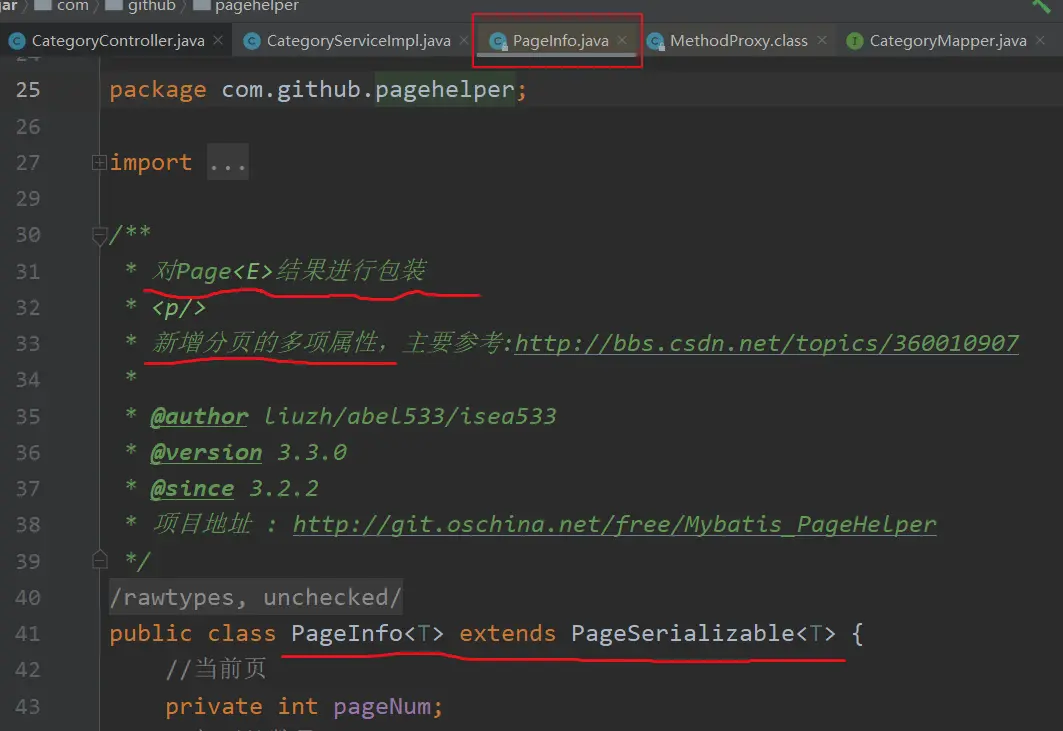The image size is (1063, 731).
Task: Click the PageSerializable class name on line 41
Action: coord(683,633)
